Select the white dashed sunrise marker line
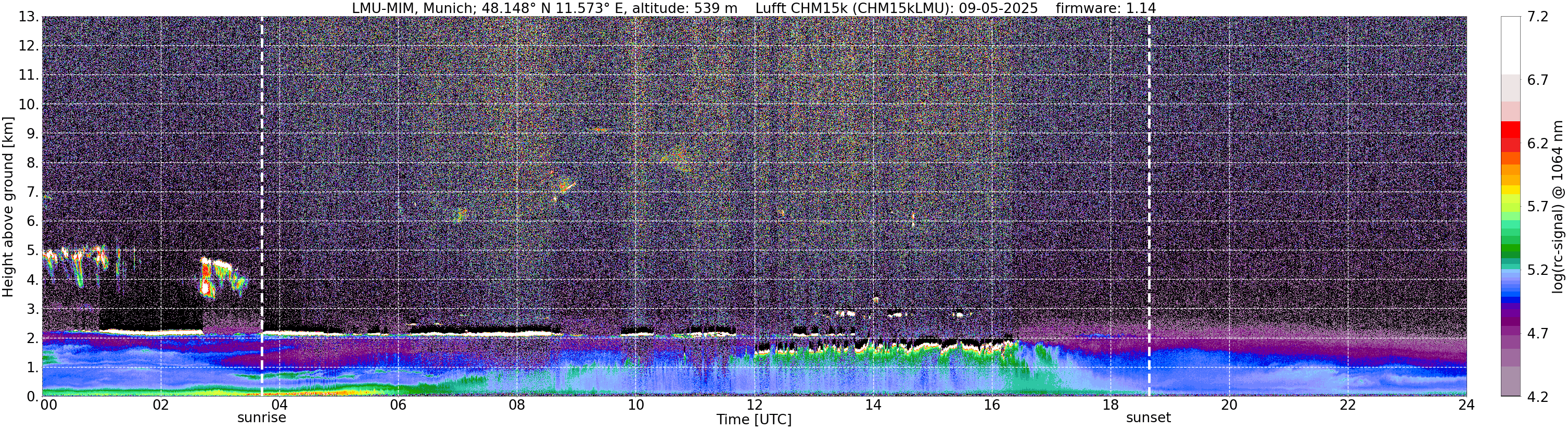 [262, 207]
